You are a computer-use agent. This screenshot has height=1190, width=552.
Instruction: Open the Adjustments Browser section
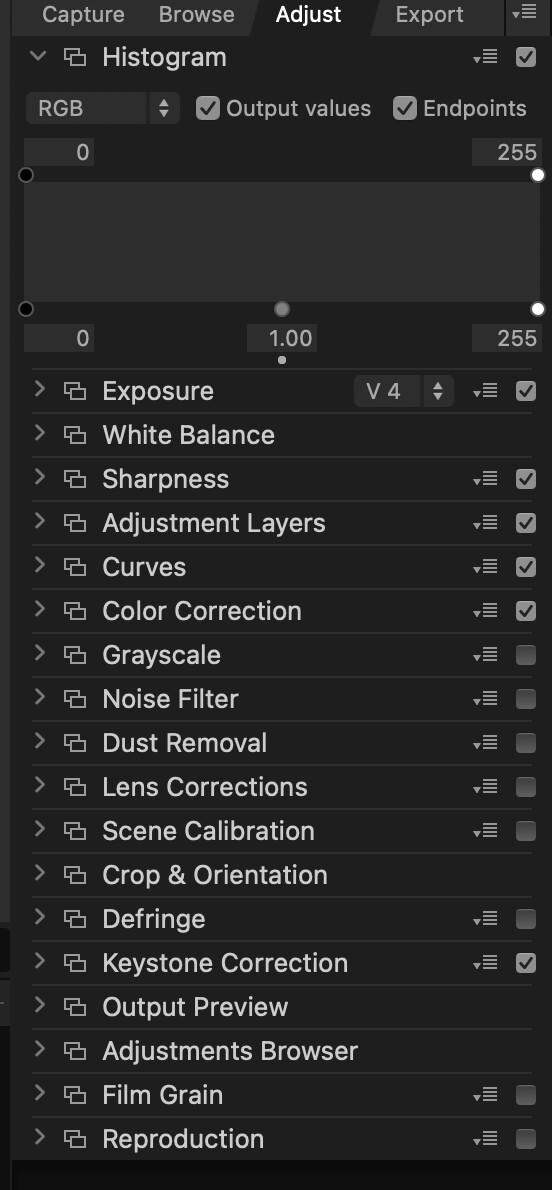point(230,1052)
